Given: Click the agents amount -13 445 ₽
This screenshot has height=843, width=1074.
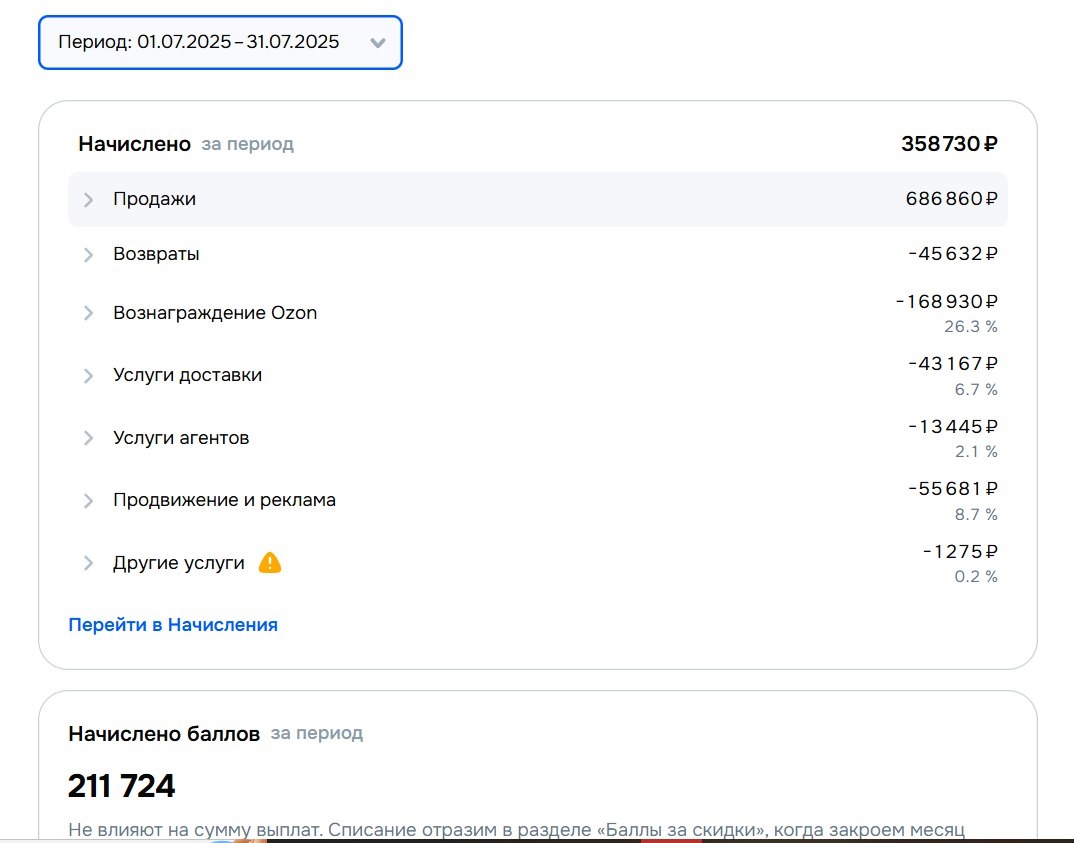Looking at the screenshot, I should point(953,427).
